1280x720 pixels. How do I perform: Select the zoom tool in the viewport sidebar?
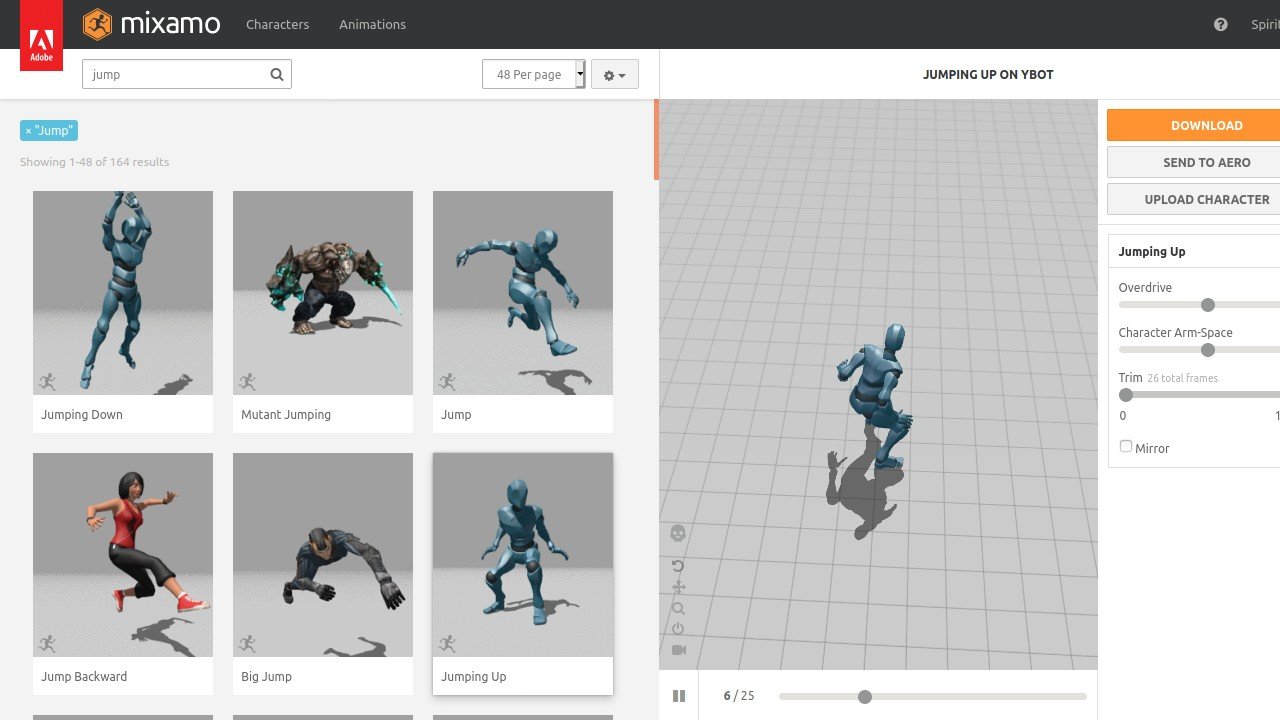point(679,608)
